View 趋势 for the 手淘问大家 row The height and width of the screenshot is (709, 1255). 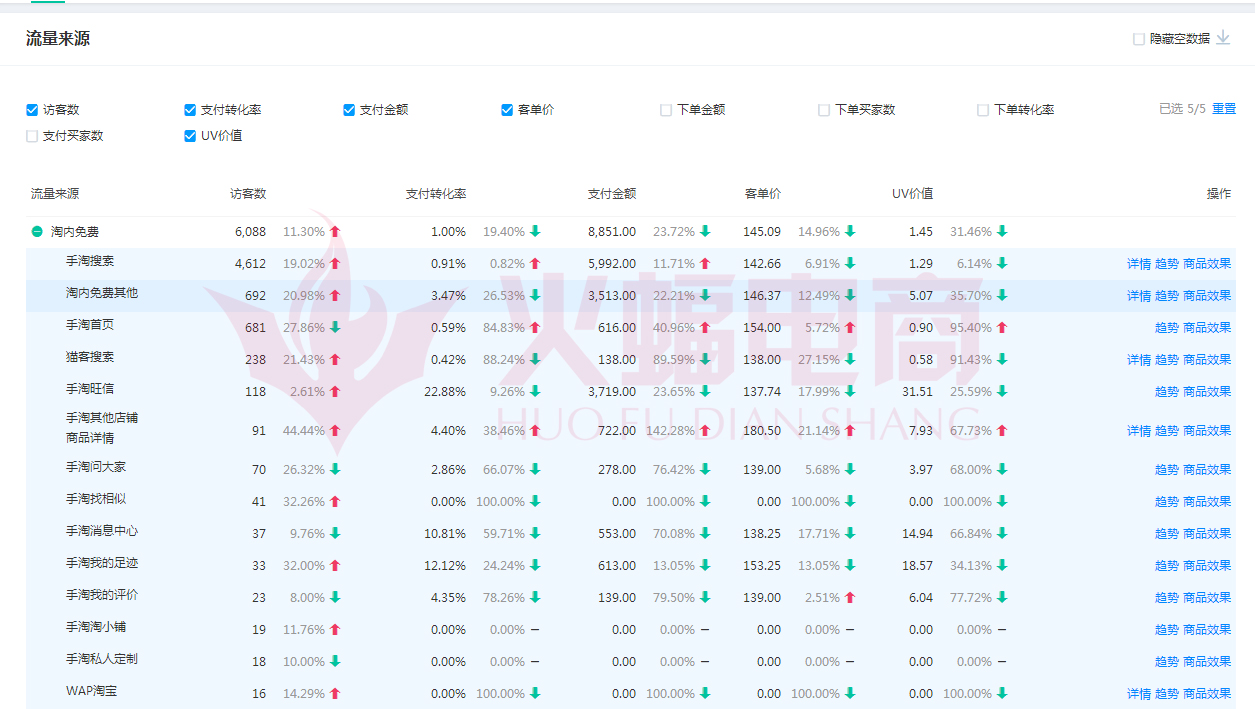[1167, 470]
